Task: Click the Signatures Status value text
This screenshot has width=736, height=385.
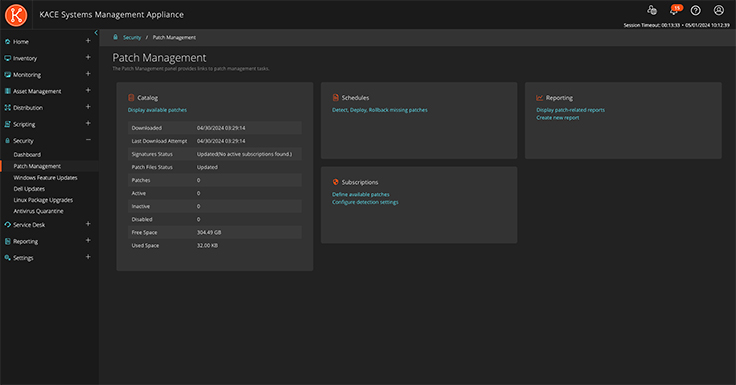Action: click(244, 154)
